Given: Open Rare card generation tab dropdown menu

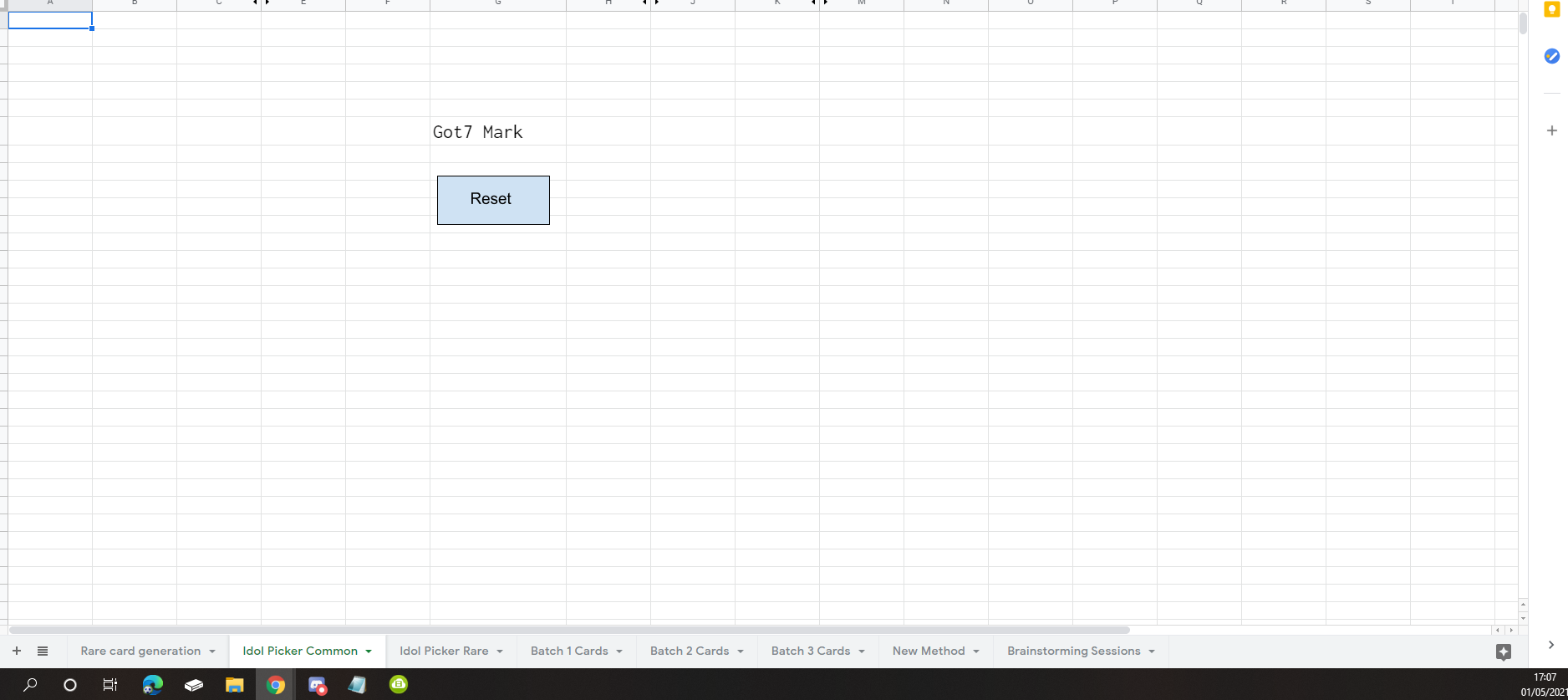Looking at the screenshot, I should click(212, 651).
